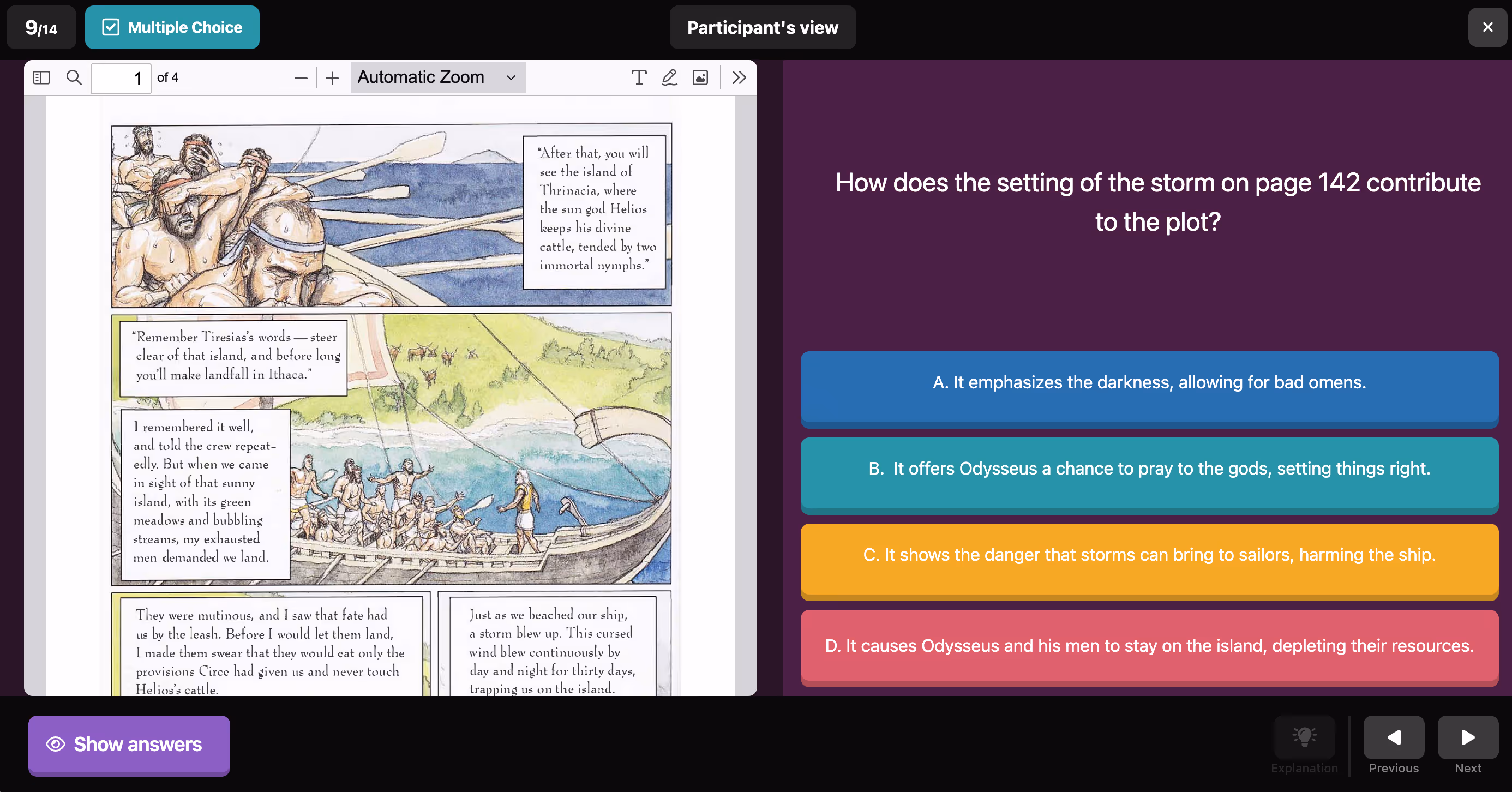Click the Participant's view label
Viewport: 1512px width, 792px height.
pyautogui.click(x=763, y=27)
